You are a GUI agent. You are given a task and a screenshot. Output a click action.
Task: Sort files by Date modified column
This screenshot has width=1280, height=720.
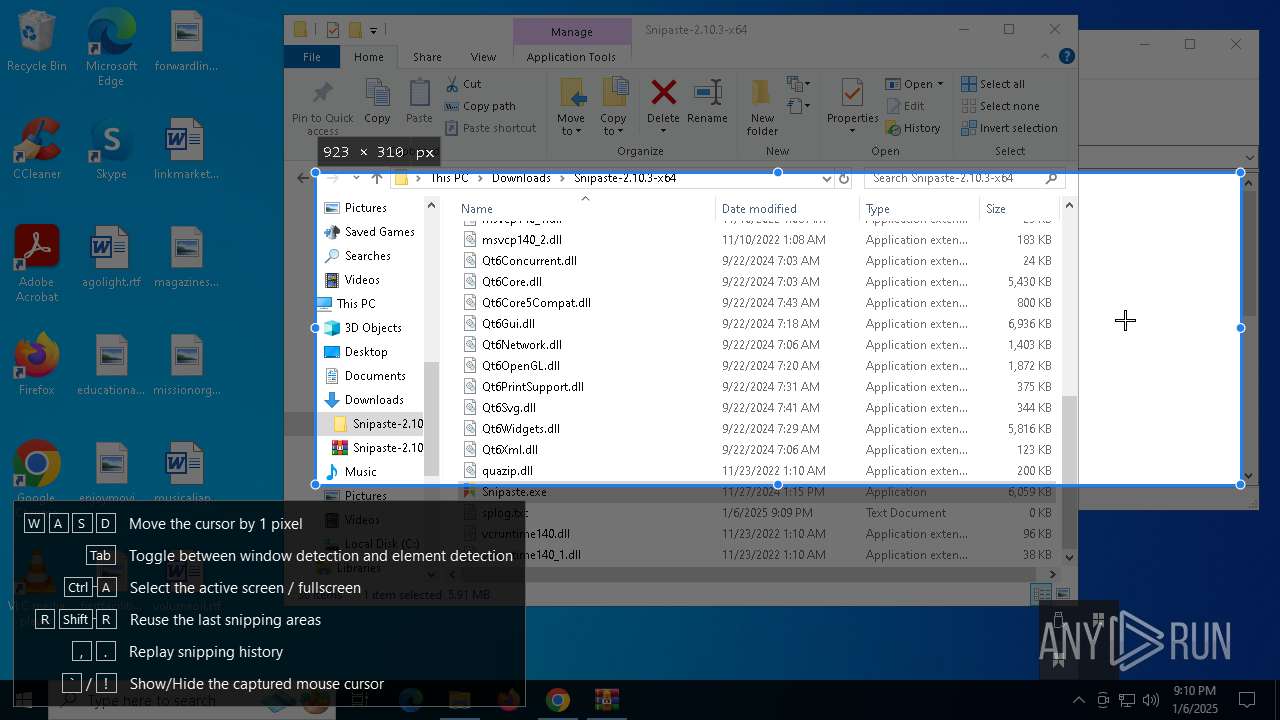pos(788,208)
